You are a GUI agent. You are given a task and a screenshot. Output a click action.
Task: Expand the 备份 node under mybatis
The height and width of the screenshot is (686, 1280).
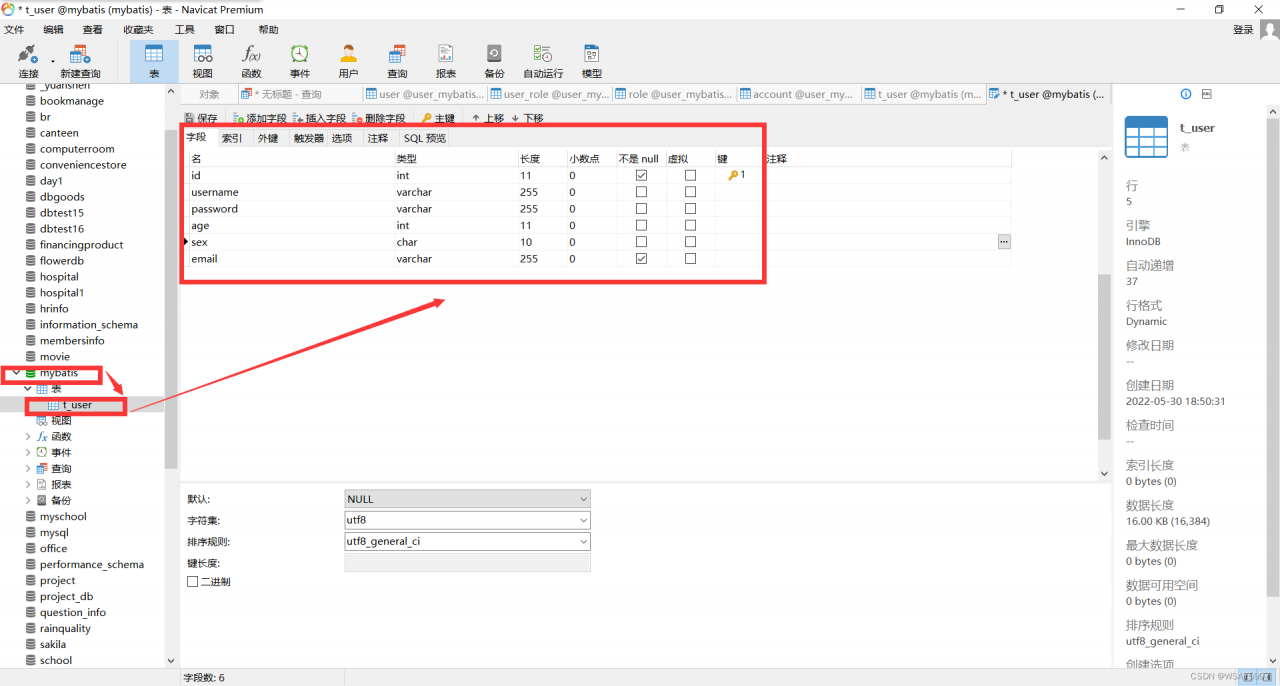28,501
